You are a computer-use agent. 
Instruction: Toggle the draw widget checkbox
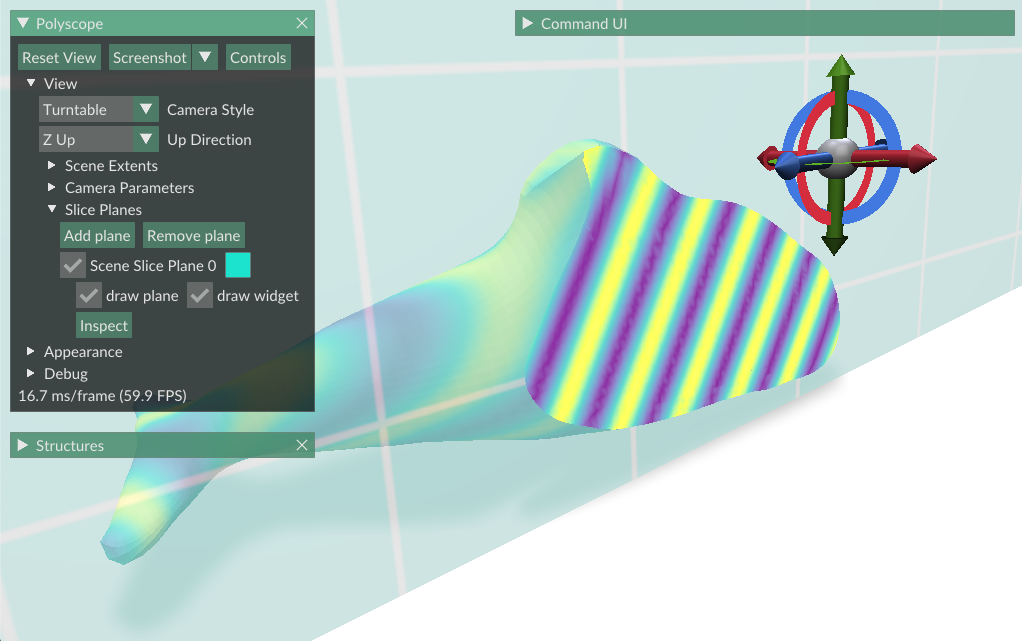tap(199, 295)
